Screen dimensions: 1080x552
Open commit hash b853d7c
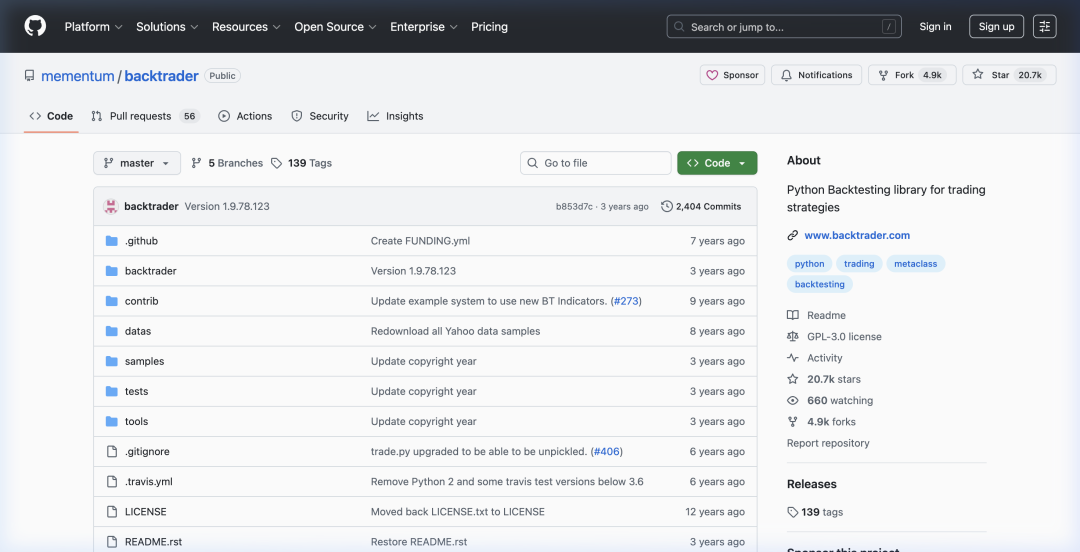tap(574, 207)
